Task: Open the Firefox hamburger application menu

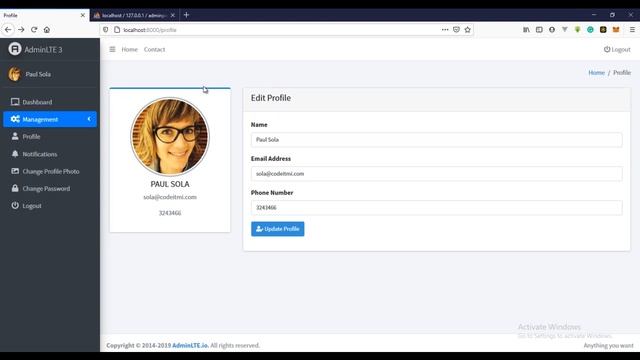Action: [632, 30]
